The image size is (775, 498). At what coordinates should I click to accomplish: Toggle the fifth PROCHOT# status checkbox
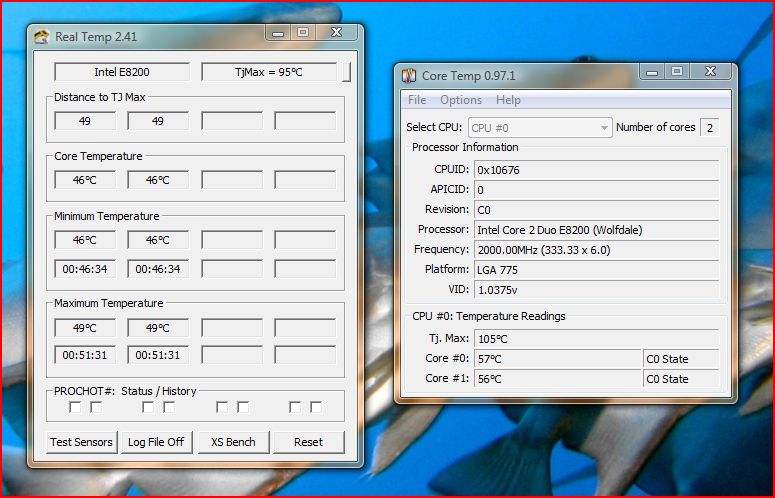222,407
